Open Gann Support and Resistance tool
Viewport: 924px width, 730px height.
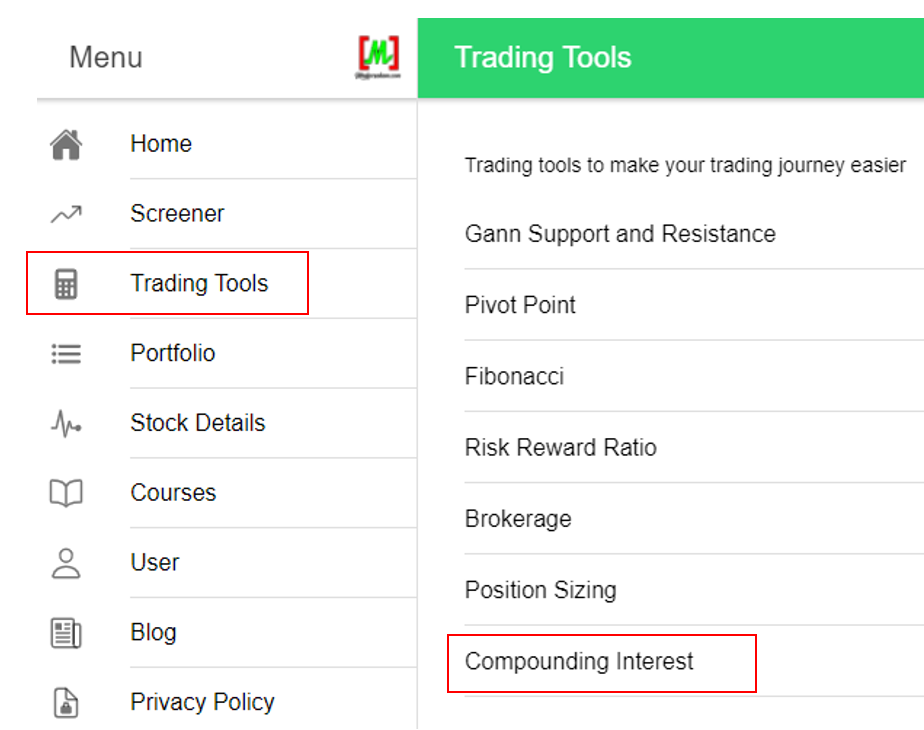[620, 234]
